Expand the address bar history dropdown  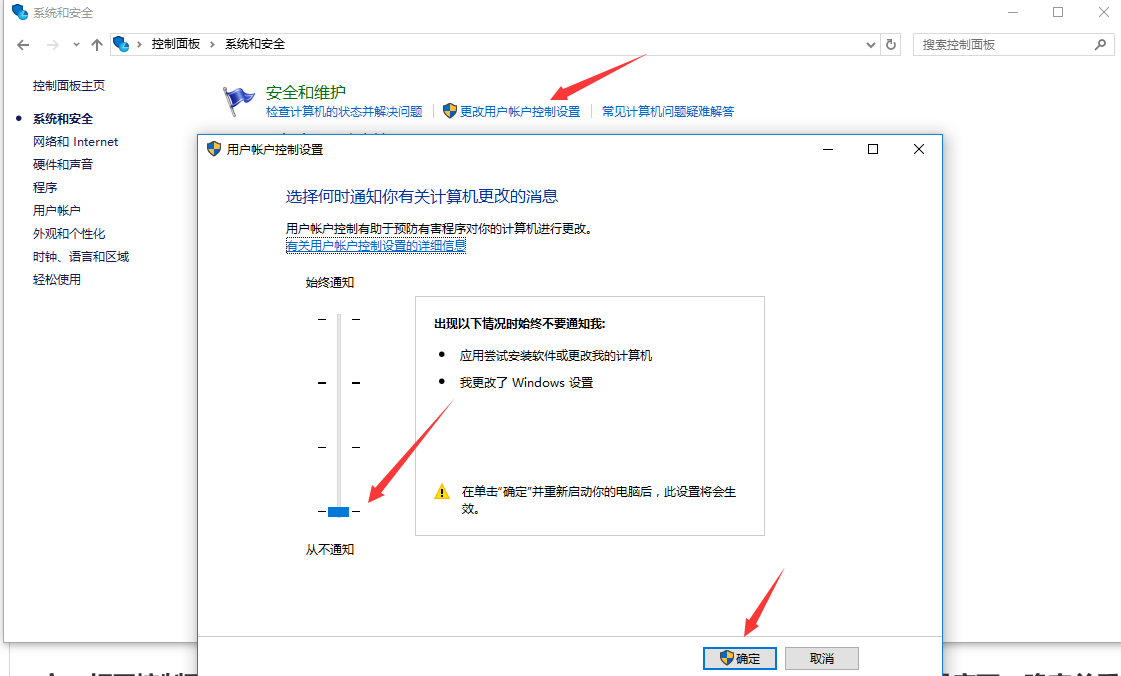tap(870, 45)
